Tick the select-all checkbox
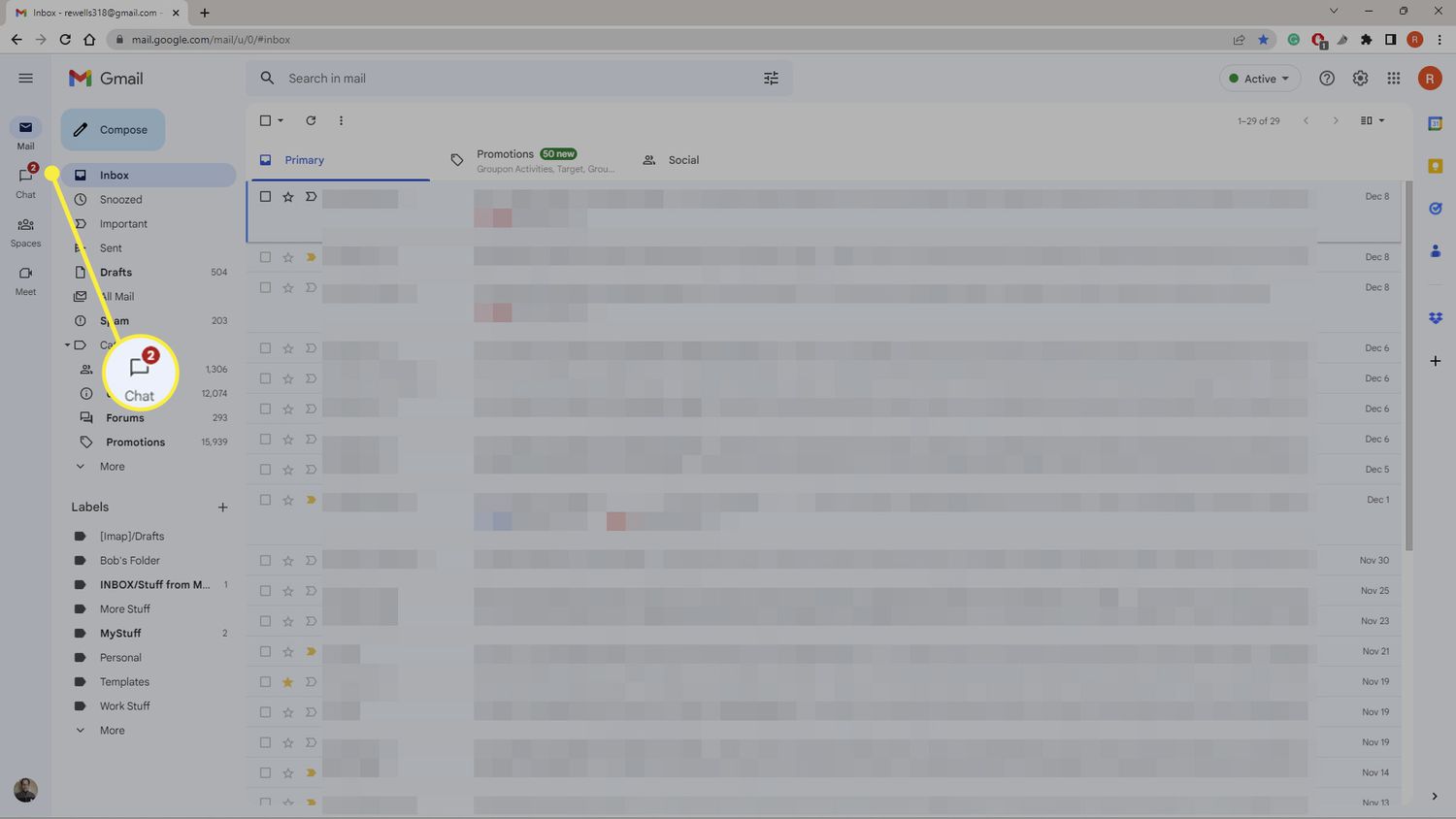Image resolution: width=1456 pixels, height=819 pixels. pos(265,120)
